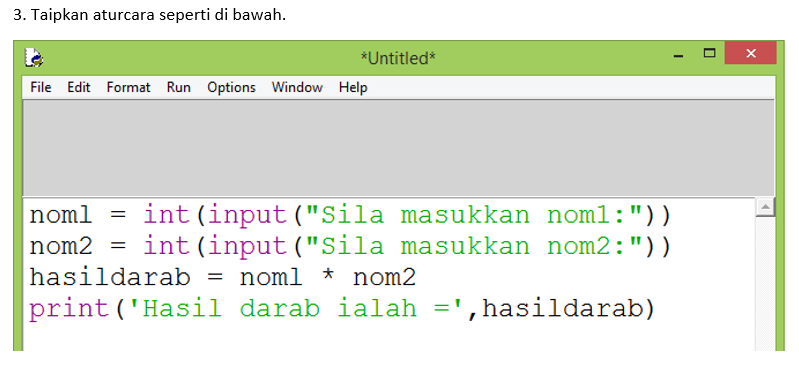Click the Python IDLE icon in the title bar
The image size is (799, 372).
click(x=34, y=58)
